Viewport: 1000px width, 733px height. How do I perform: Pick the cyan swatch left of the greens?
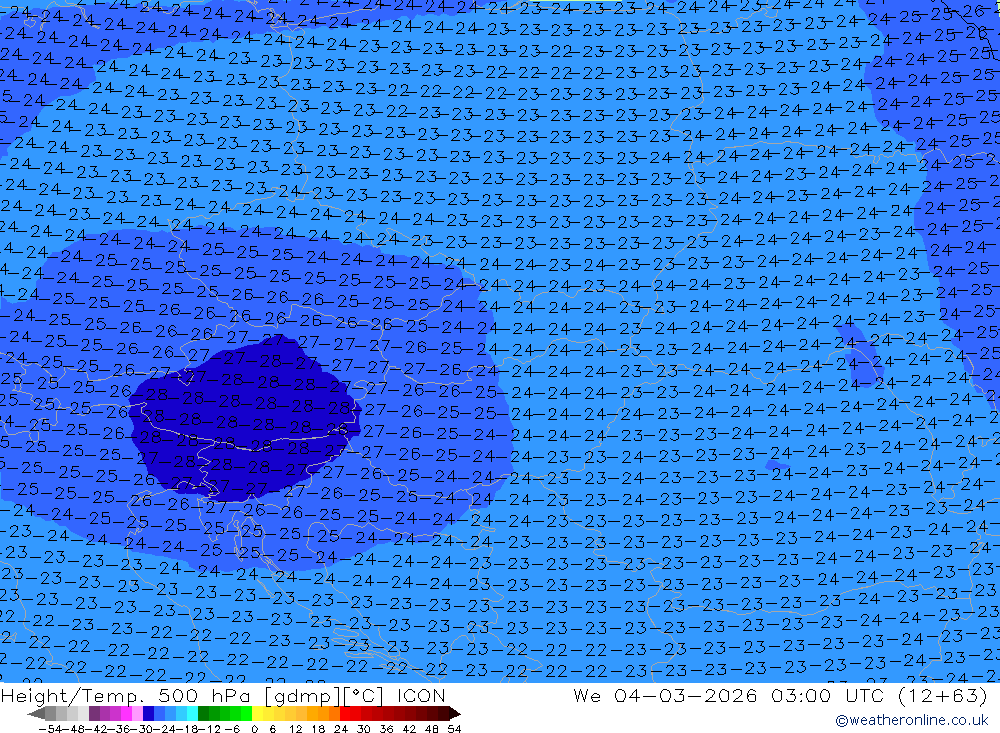point(192,713)
